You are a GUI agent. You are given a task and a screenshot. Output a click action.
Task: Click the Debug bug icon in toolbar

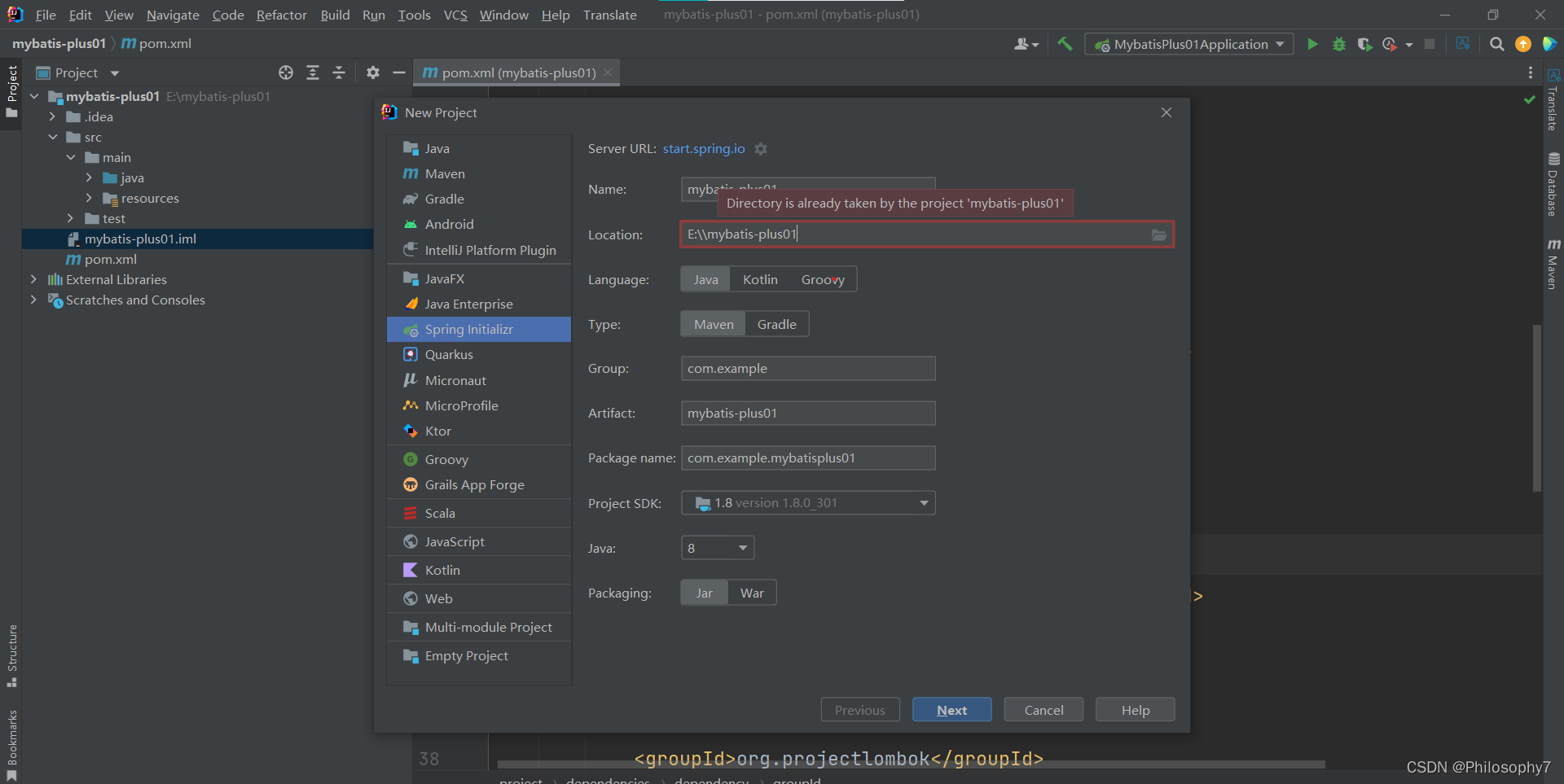[x=1338, y=44]
